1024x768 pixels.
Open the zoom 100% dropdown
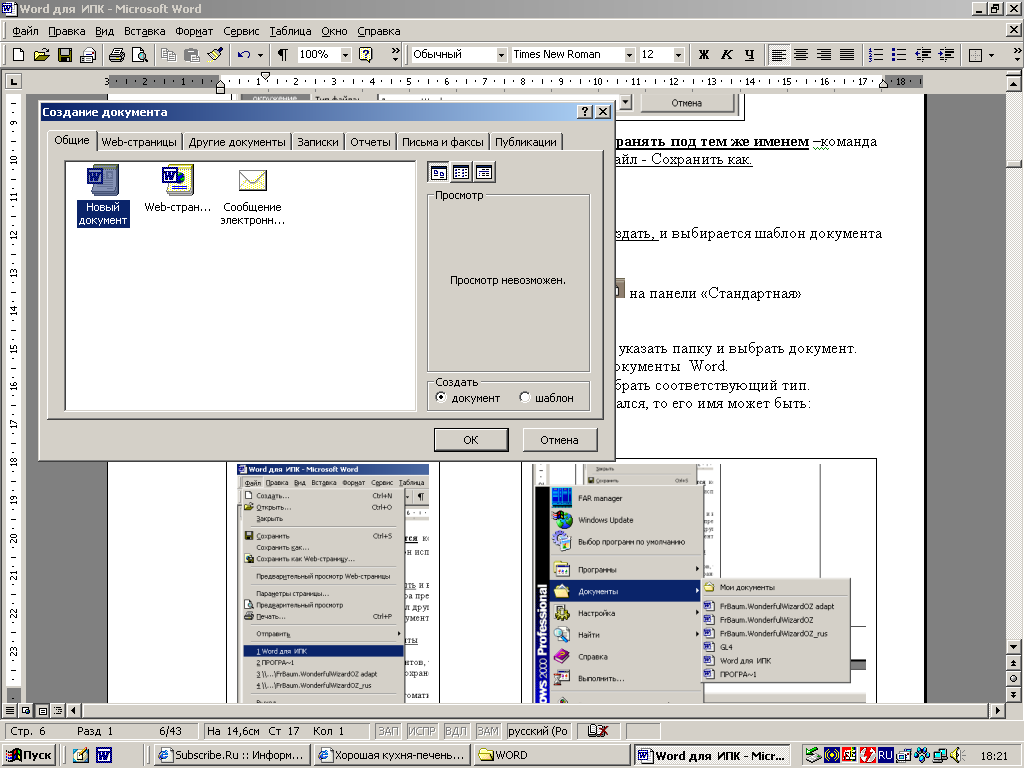(x=345, y=55)
